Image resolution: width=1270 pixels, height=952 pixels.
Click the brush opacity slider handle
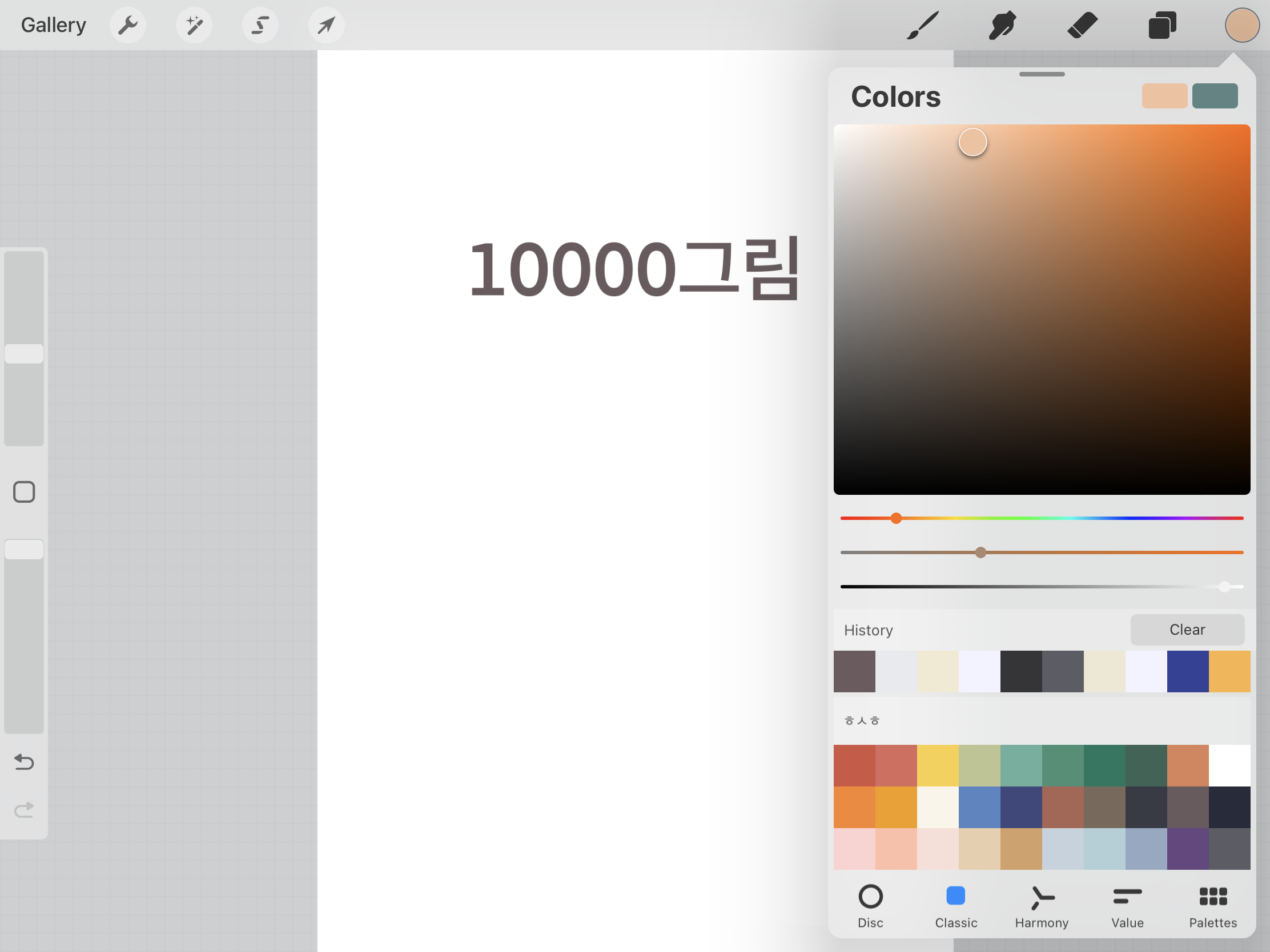pos(24,549)
